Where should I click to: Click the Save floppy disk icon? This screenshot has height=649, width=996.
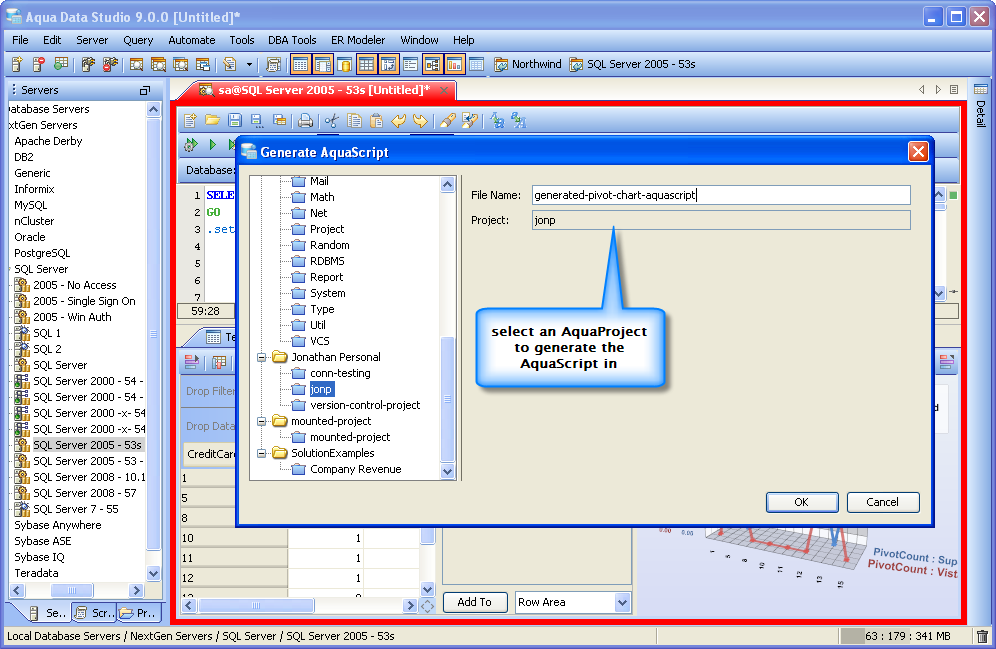[x=235, y=120]
